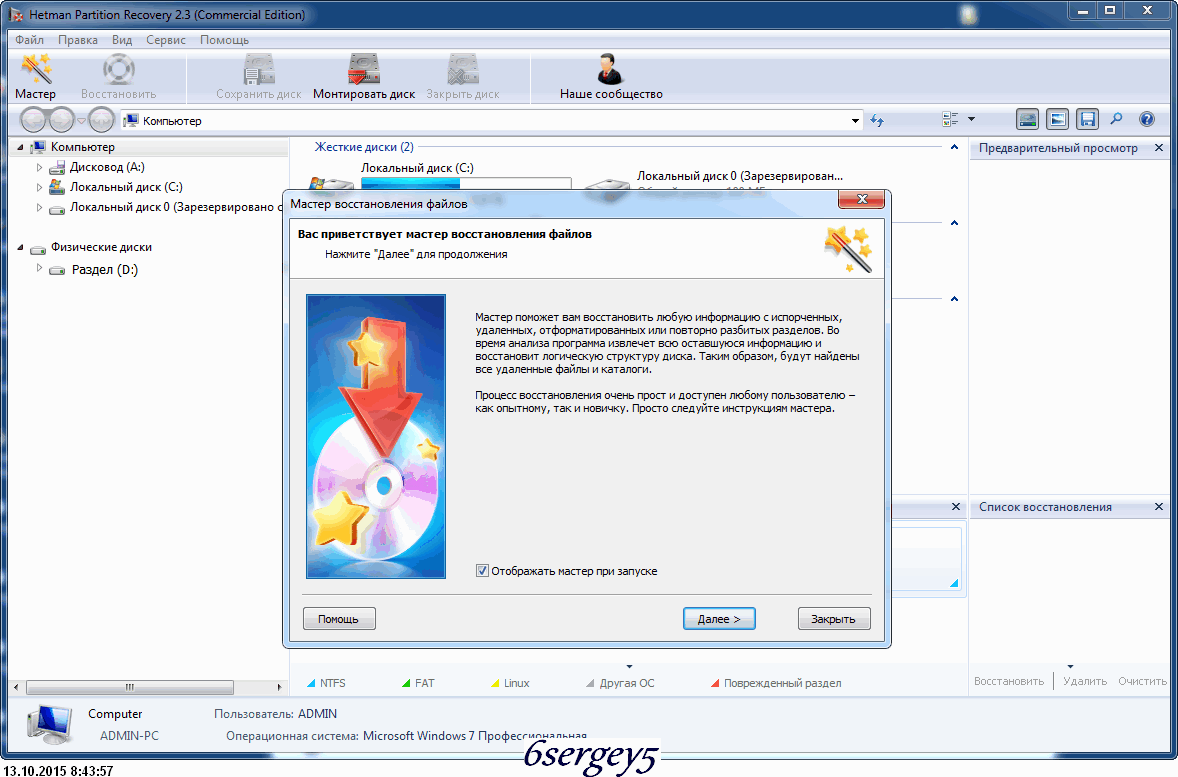Click the tree panel scroll-left arrow
Screen dimensions: 1178x777
tap(16, 687)
